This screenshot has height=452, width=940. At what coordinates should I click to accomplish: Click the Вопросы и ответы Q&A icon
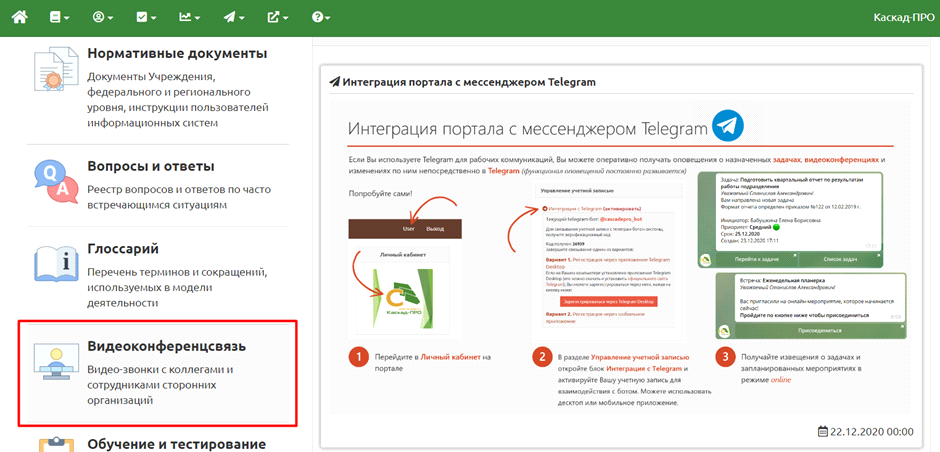tap(56, 182)
